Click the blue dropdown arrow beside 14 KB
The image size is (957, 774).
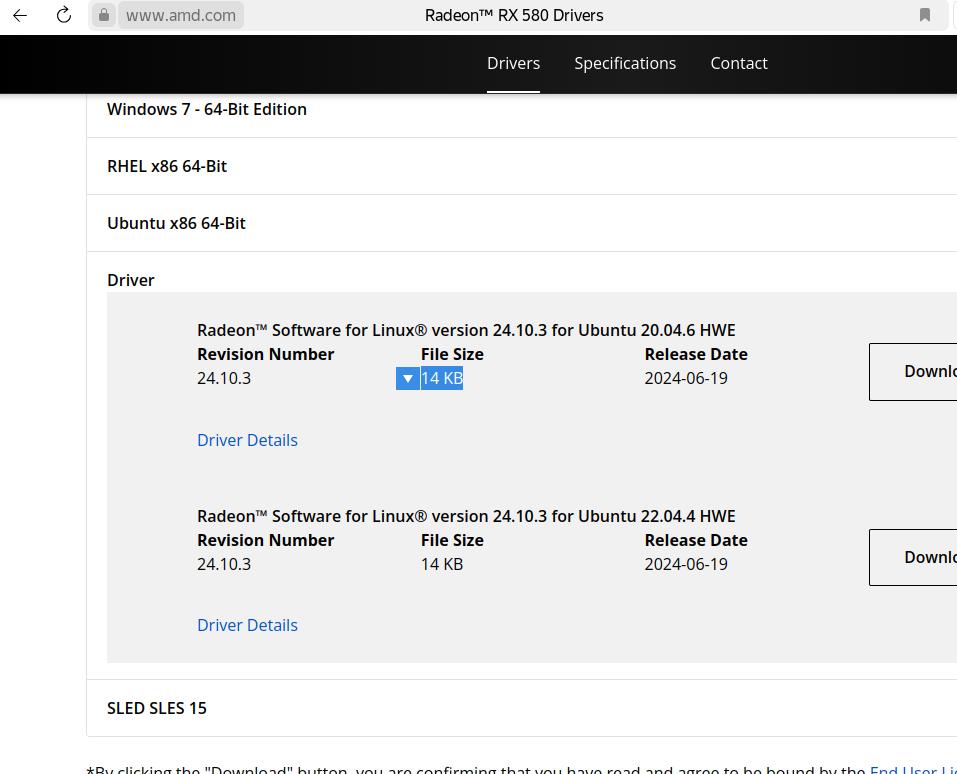point(408,378)
